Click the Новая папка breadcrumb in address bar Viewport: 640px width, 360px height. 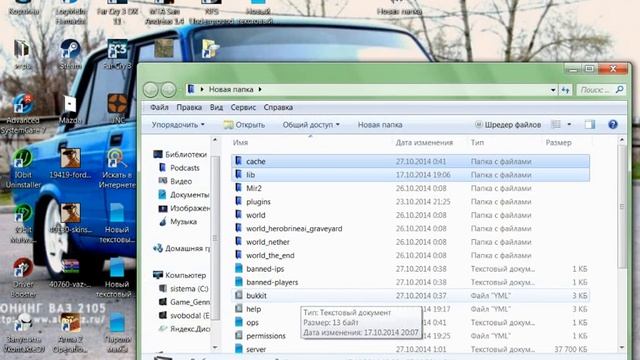[231, 89]
